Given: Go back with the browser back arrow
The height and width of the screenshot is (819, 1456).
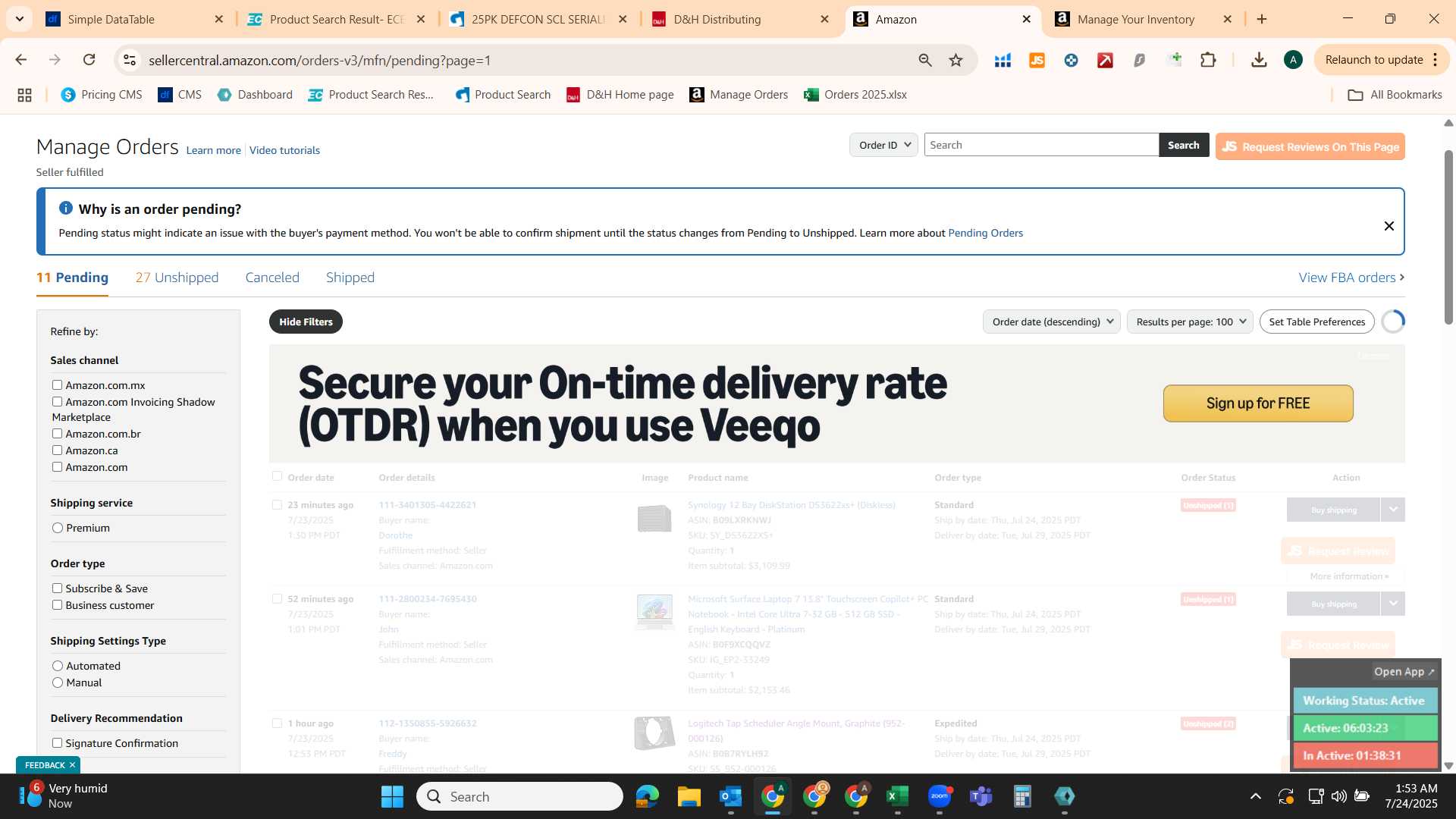Looking at the screenshot, I should click(x=21, y=60).
